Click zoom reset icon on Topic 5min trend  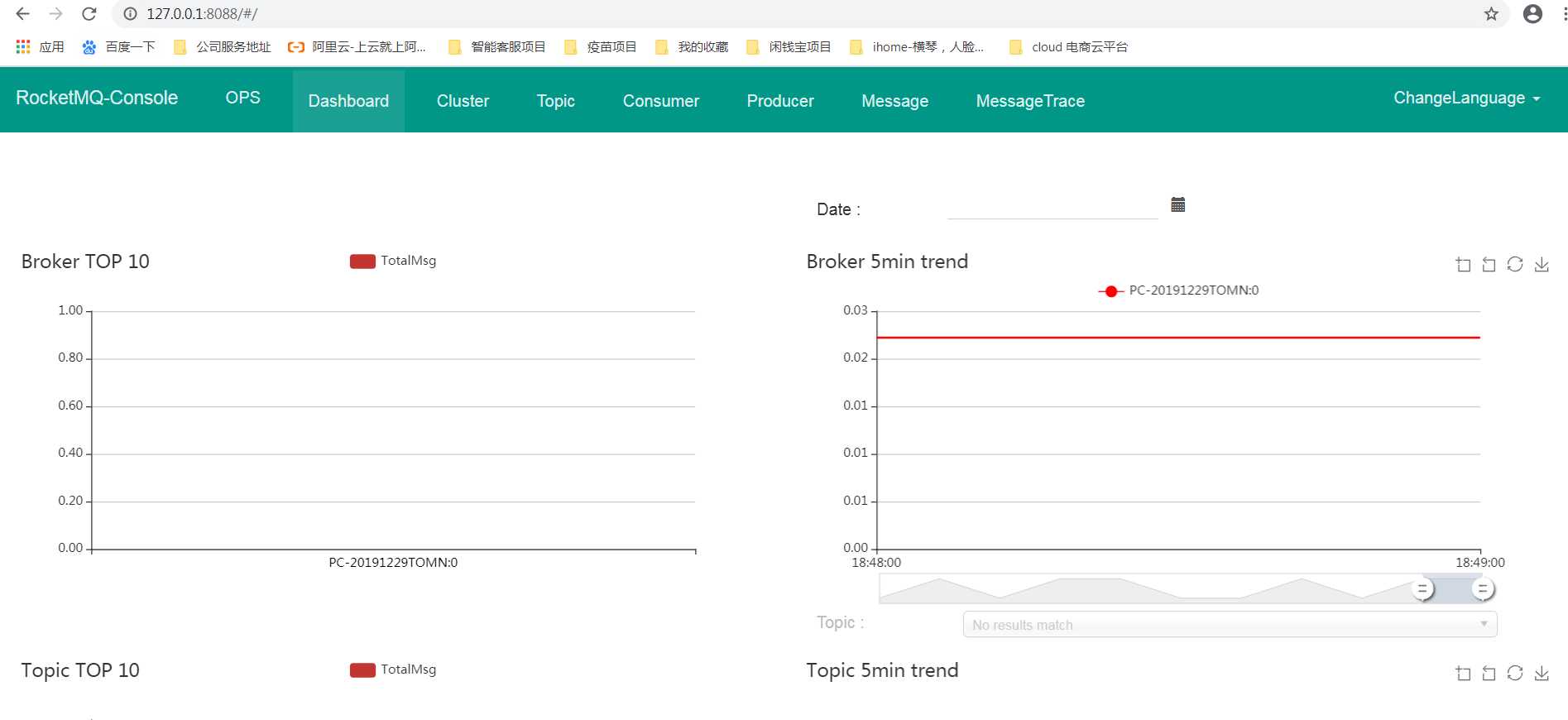(1489, 674)
